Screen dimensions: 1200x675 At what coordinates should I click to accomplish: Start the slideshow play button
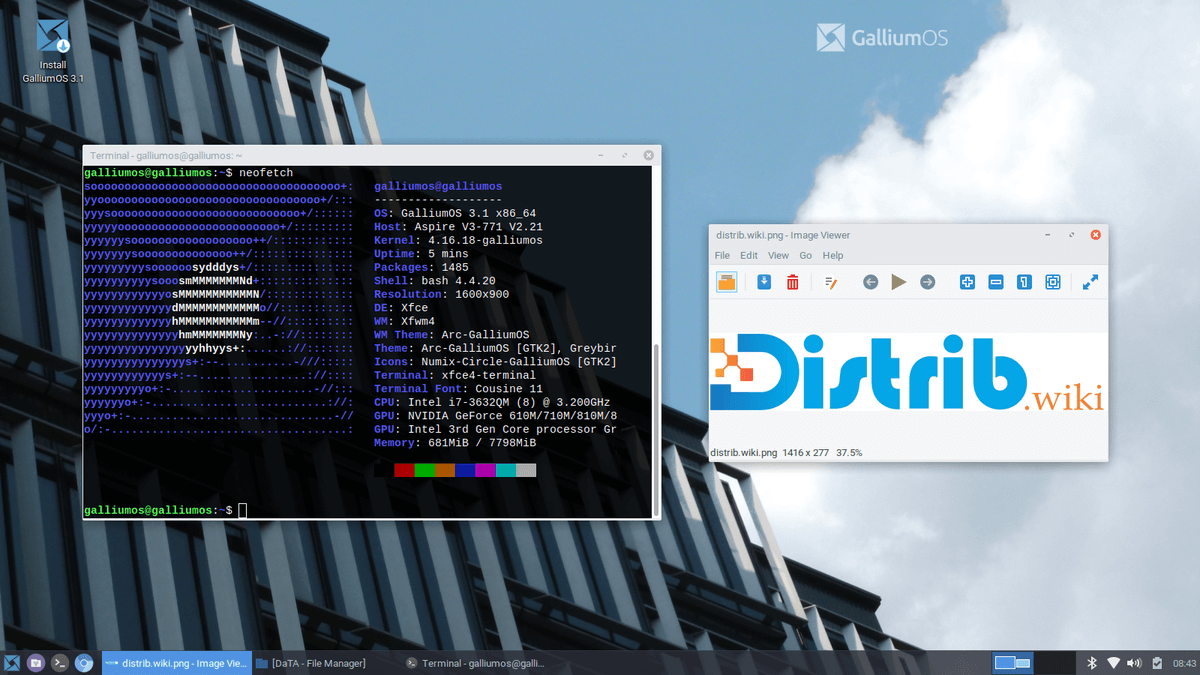pos(898,282)
